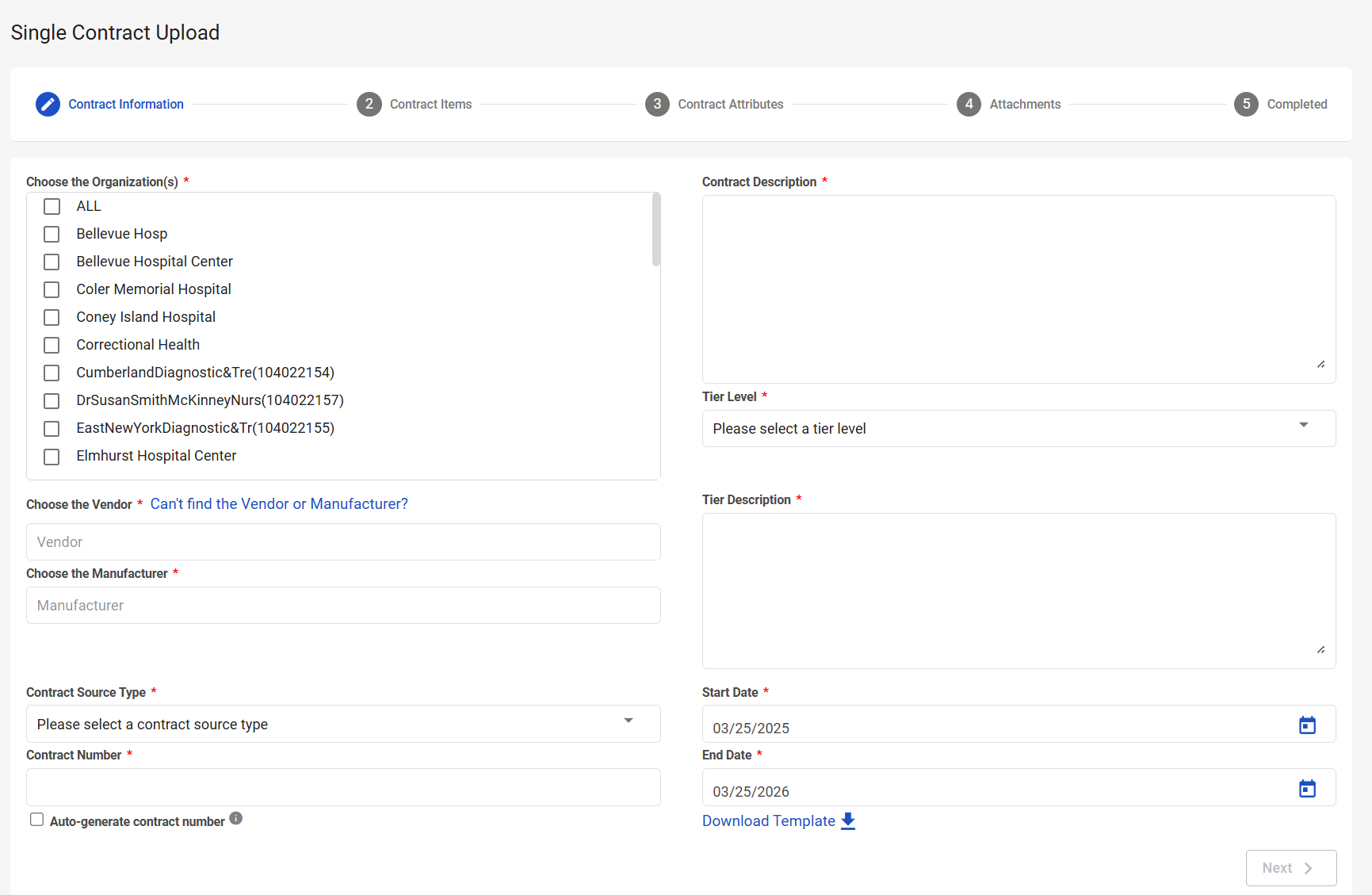Click the step 4 Attachments circle icon
Image resolution: width=1372 pixels, height=895 pixels.
click(969, 105)
